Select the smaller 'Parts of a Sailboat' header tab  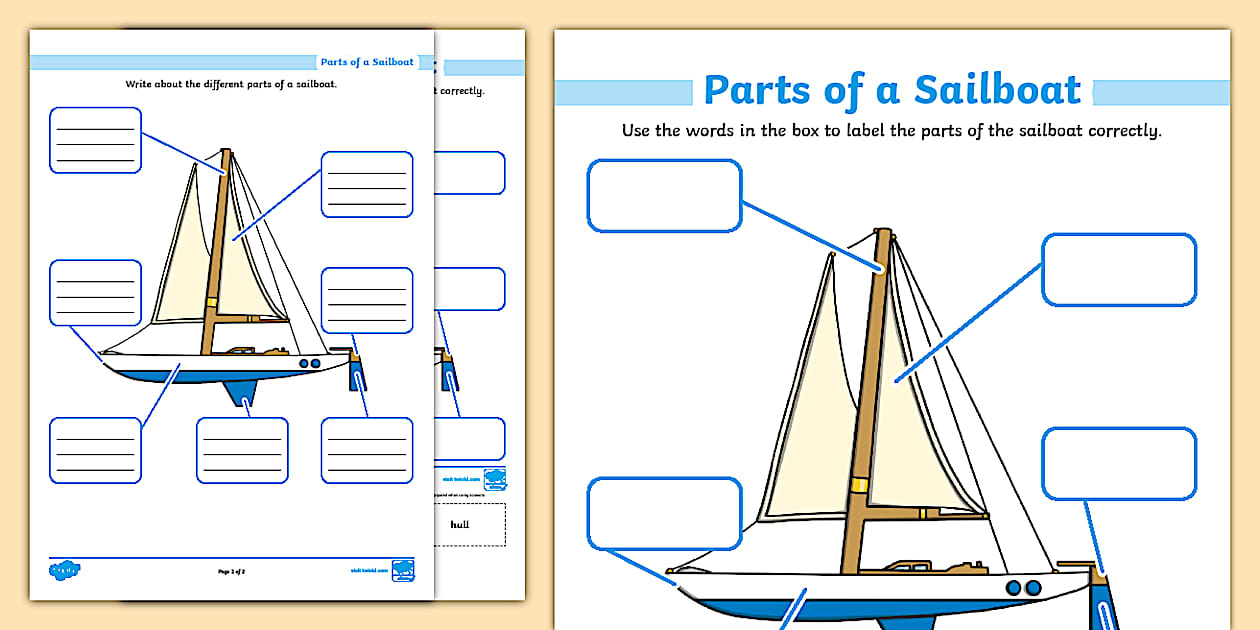[366, 61]
